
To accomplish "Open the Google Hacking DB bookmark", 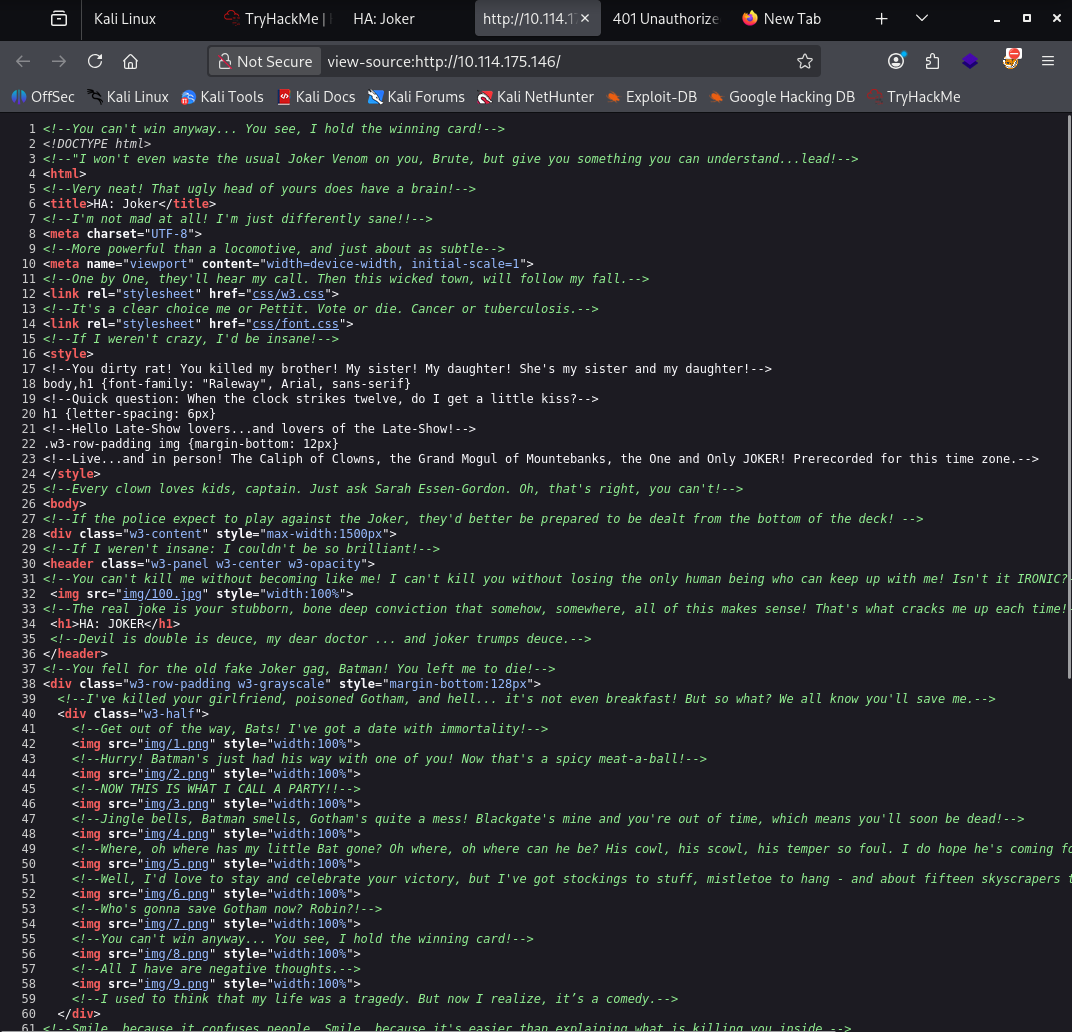I will tap(782, 97).
